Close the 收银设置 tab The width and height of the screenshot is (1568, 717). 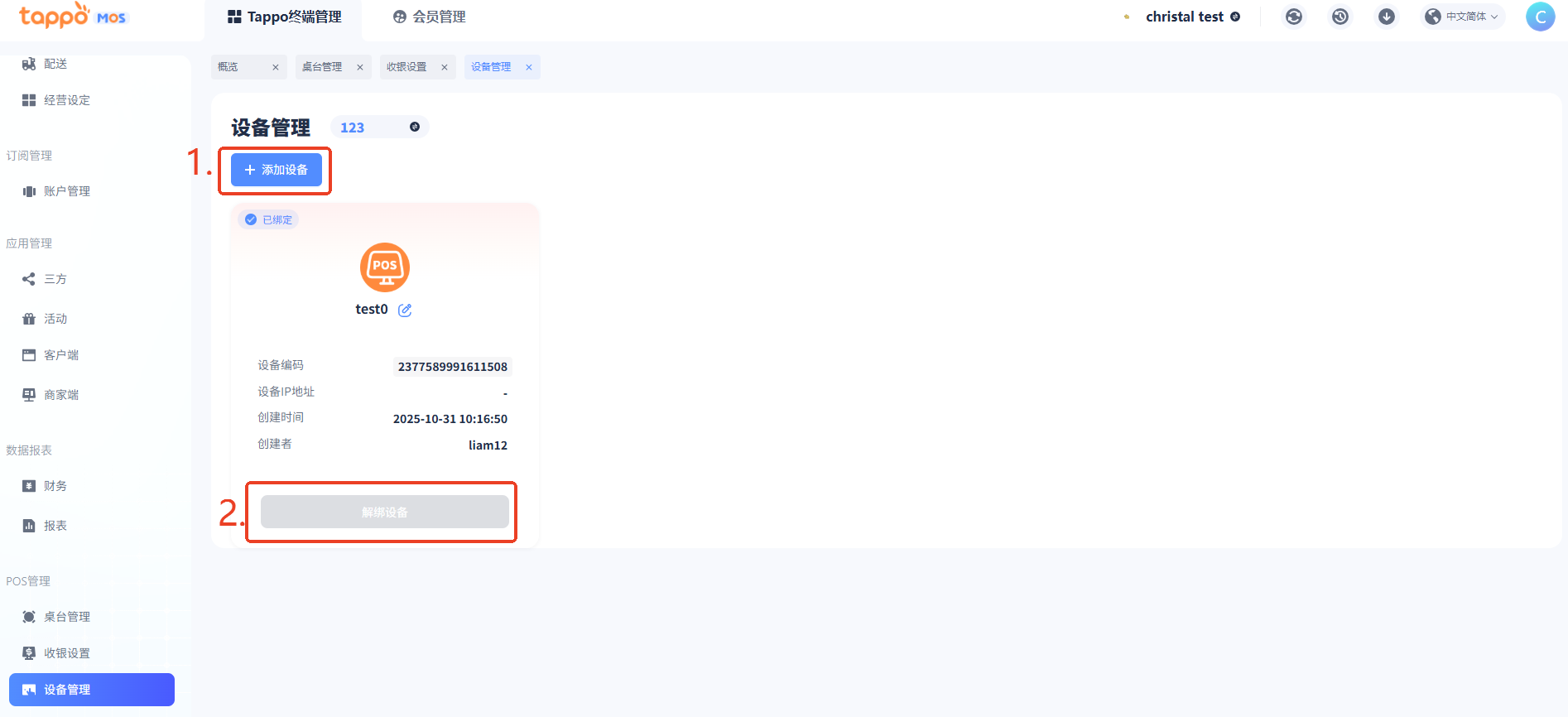(445, 68)
